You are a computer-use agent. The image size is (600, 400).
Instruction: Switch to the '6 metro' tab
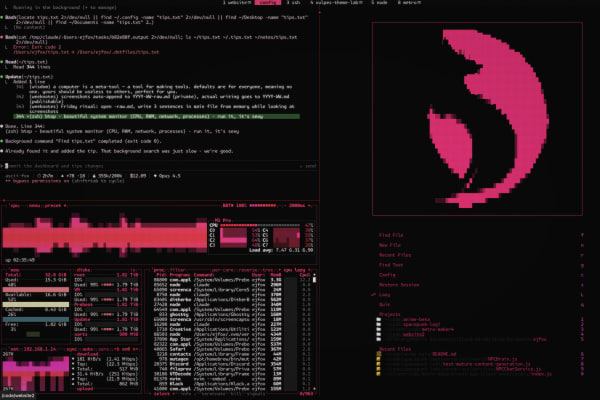409,2
